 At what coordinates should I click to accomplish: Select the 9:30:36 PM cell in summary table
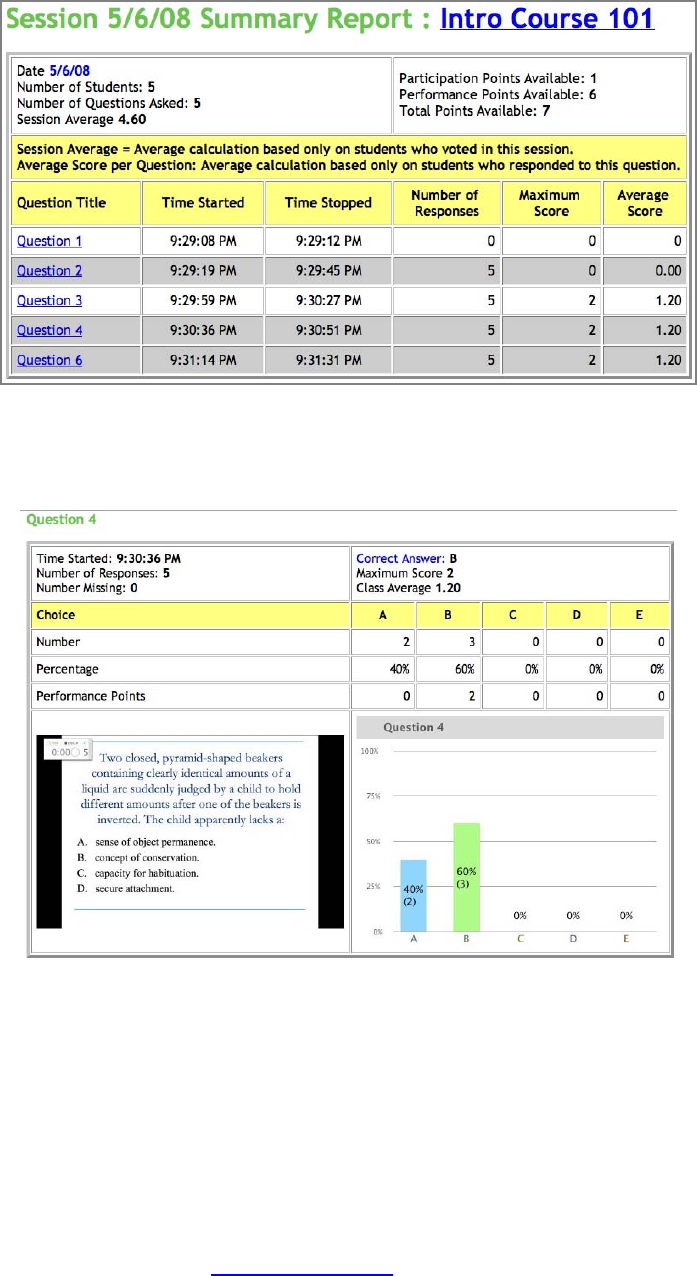203,331
